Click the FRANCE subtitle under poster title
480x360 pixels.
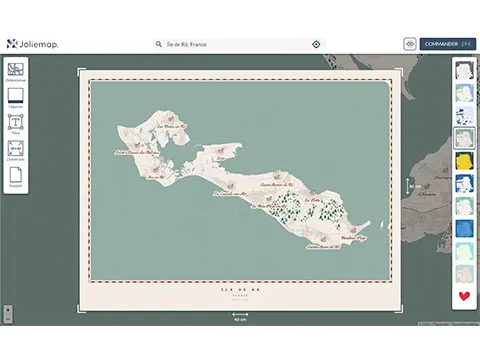pos(240,295)
